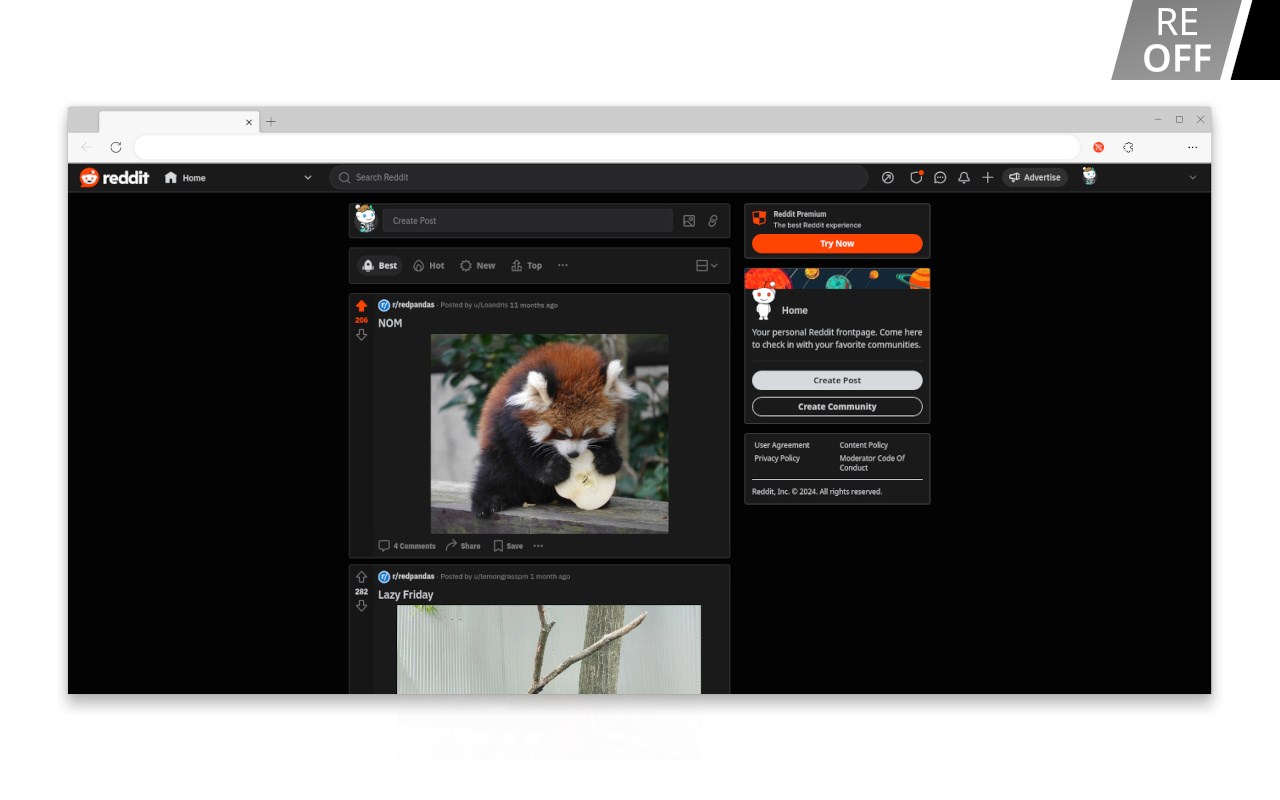The image size is (1280, 800).
Task: Click the Advertise button in the header
Action: [x=1035, y=177]
